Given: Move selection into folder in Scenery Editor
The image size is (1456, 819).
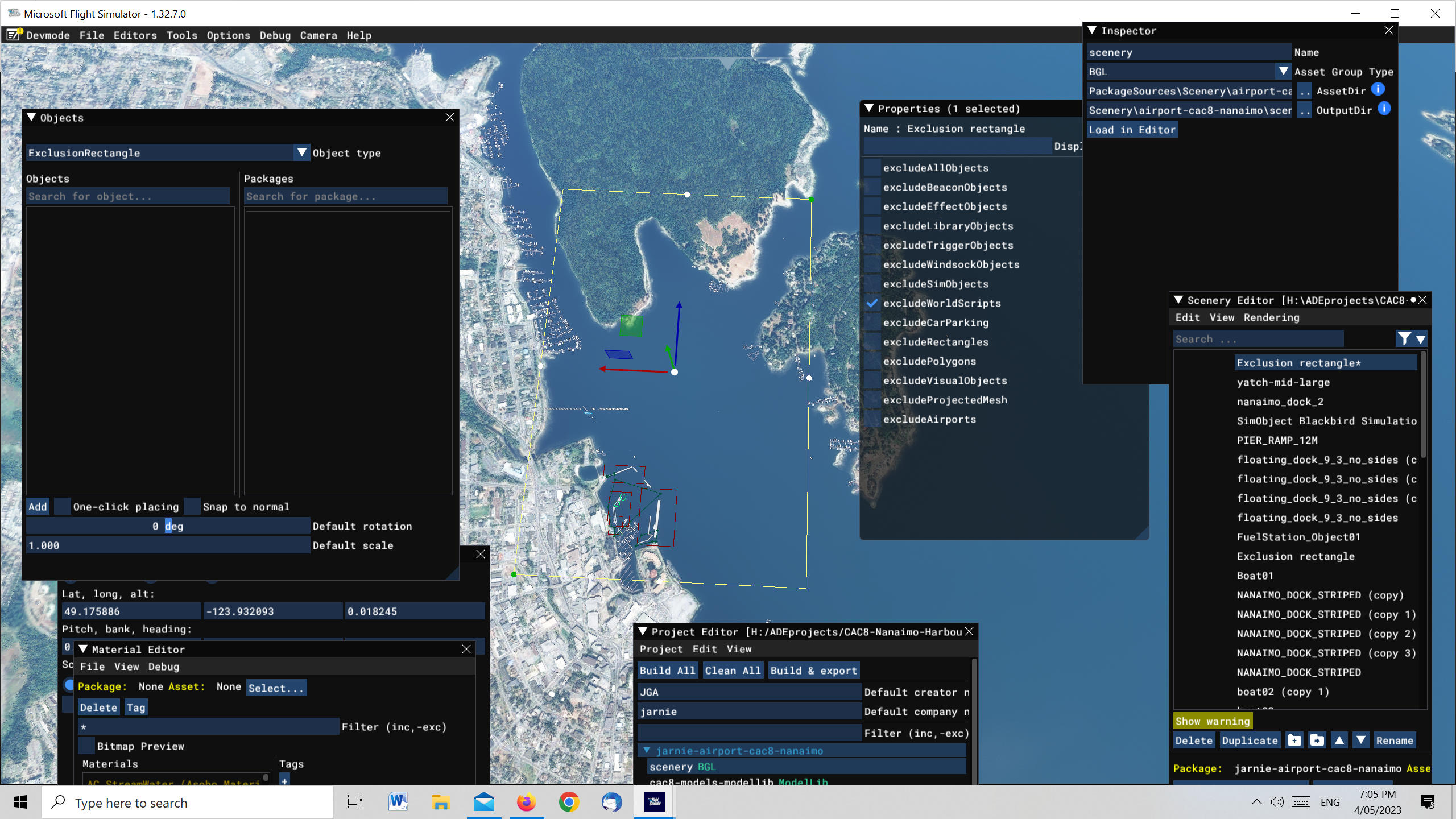Looking at the screenshot, I should pyautogui.click(x=1317, y=741).
